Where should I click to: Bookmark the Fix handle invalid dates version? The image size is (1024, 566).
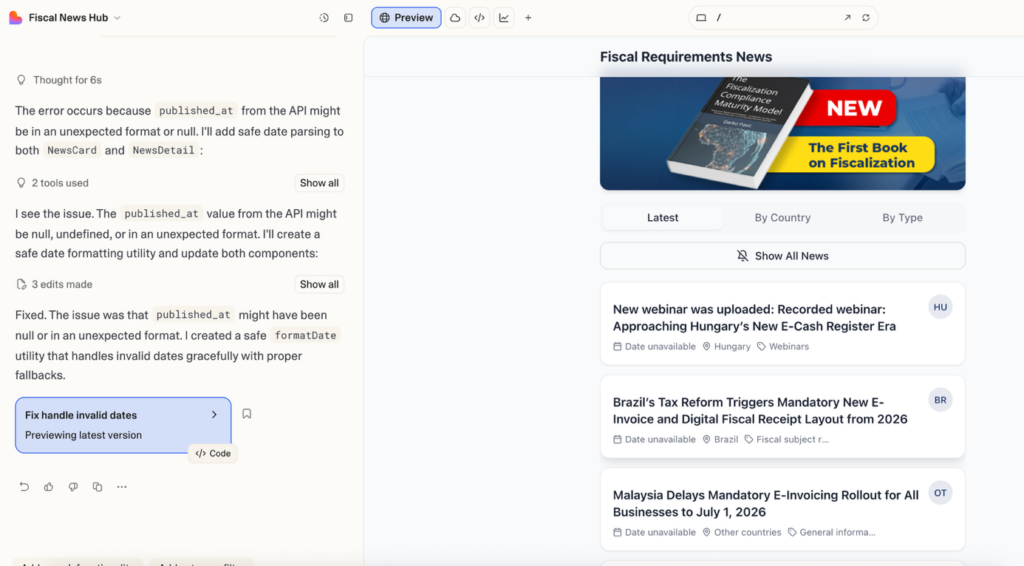[x=247, y=414]
